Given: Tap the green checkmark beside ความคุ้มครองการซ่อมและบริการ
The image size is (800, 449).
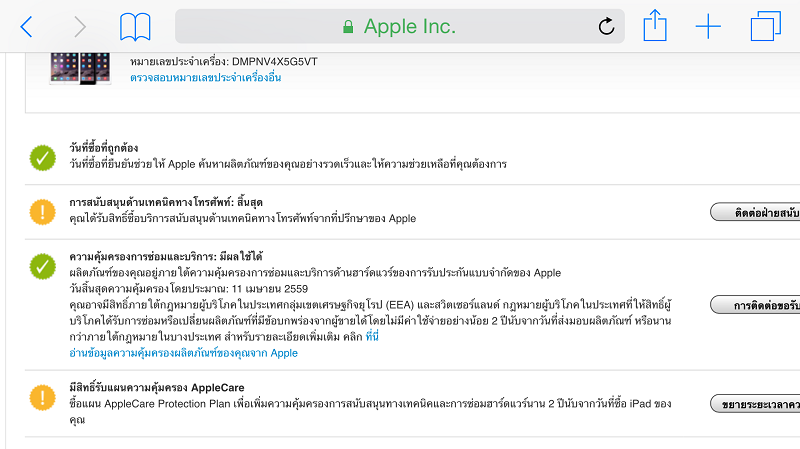Looking at the screenshot, I should tap(43, 266).
